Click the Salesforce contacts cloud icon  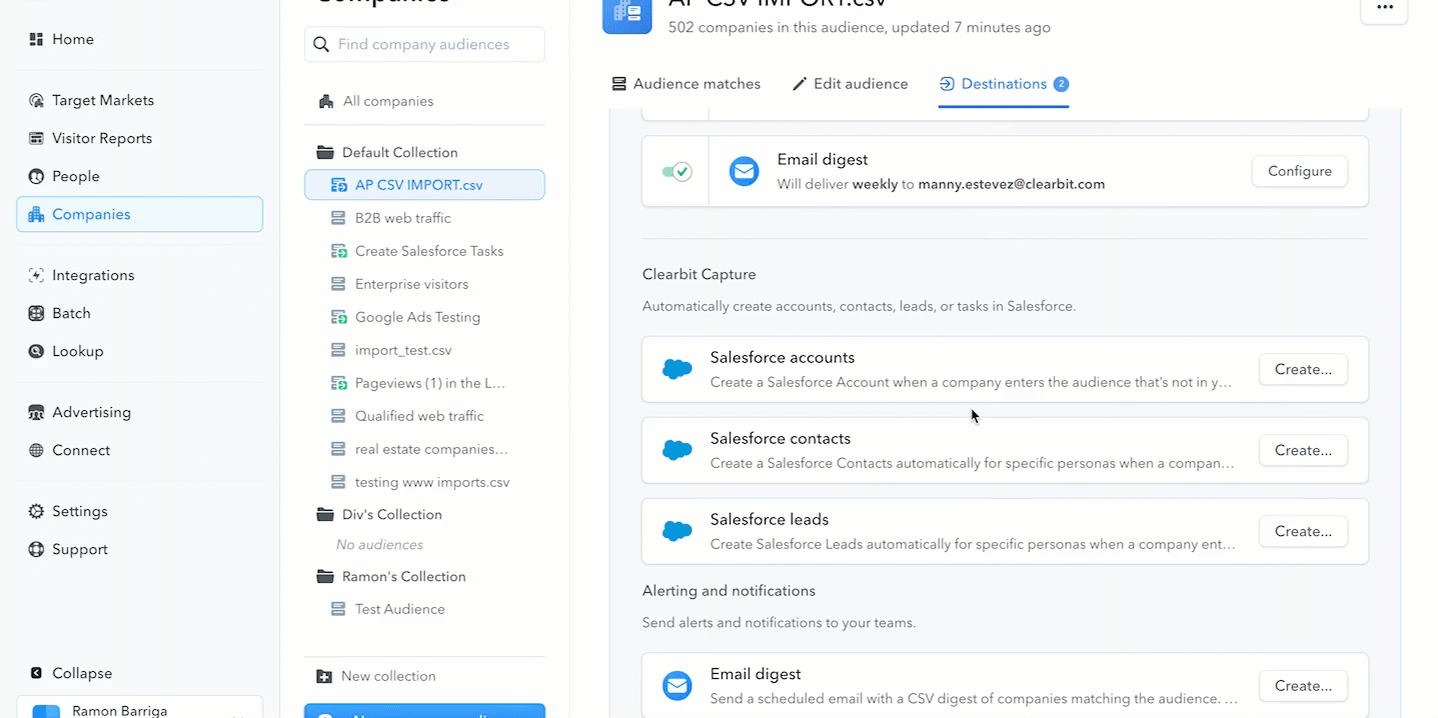point(677,450)
